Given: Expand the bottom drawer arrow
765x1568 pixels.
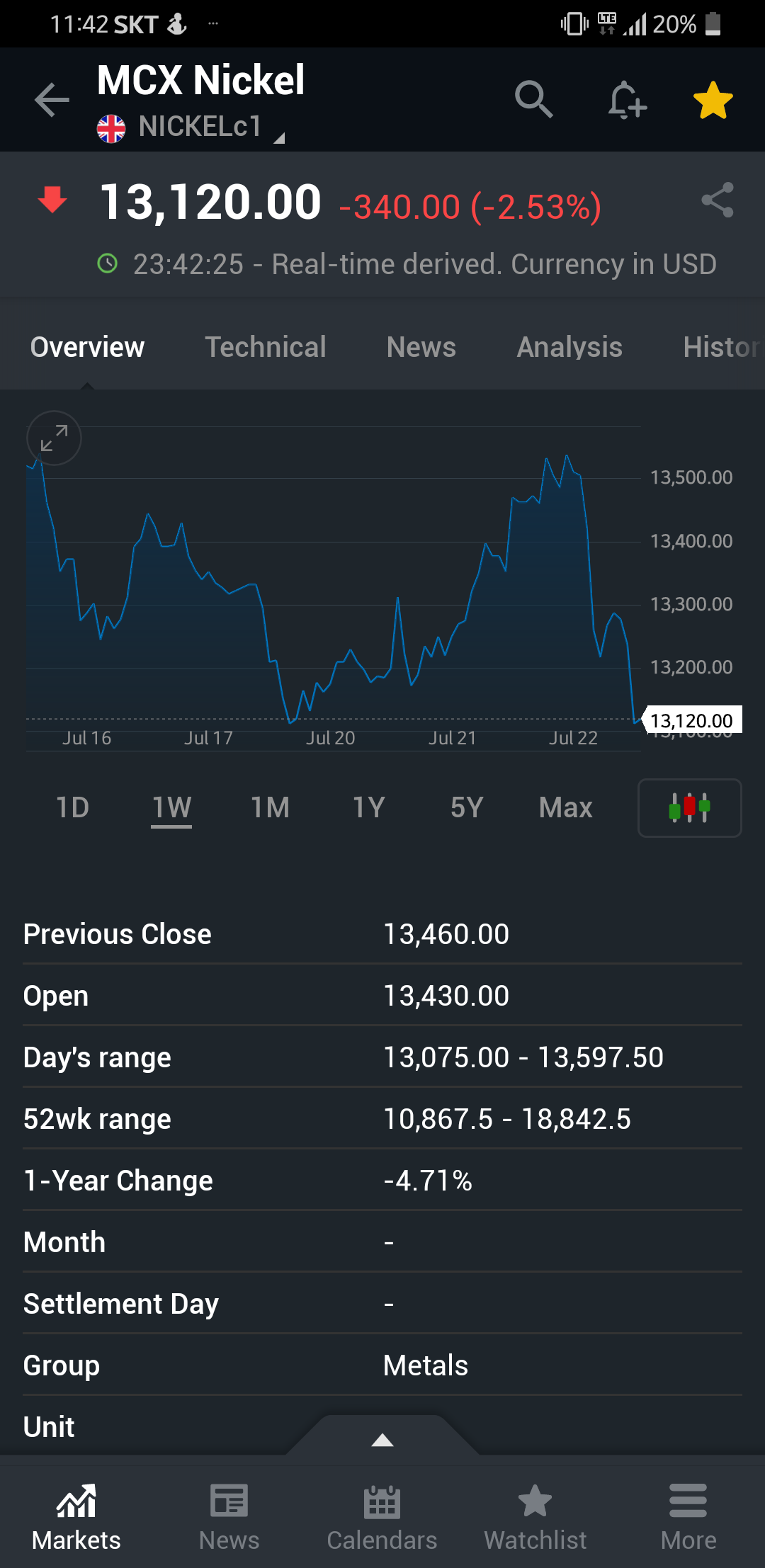Looking at the screenshot, I should (382, 1439).
